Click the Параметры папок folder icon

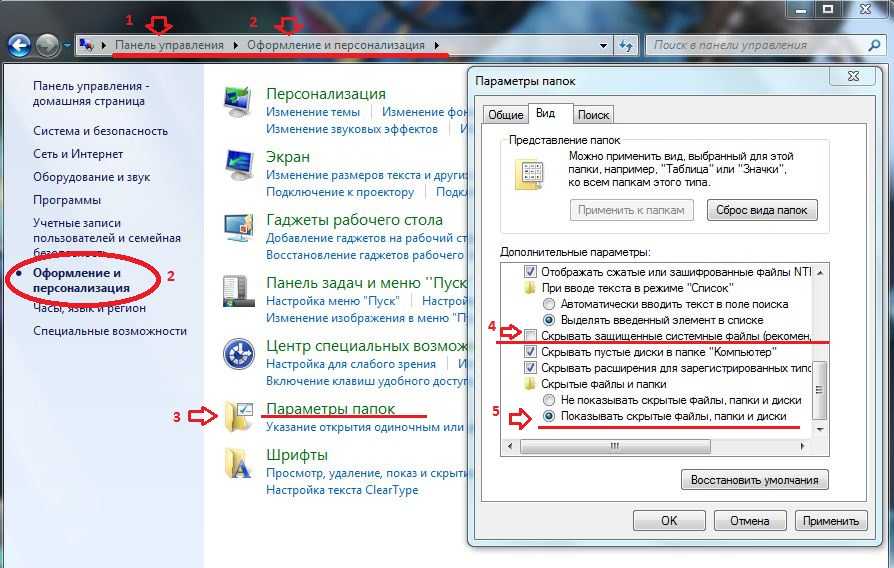point(240,416)
